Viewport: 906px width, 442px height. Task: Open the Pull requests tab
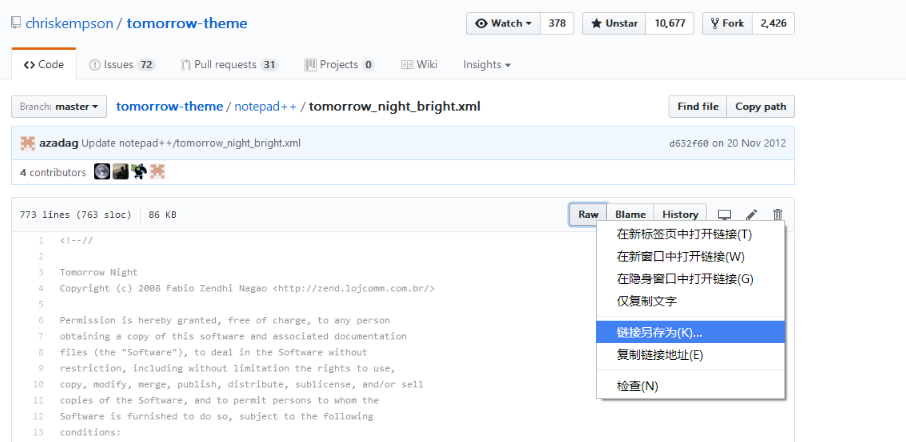click(x=229, y=65)
